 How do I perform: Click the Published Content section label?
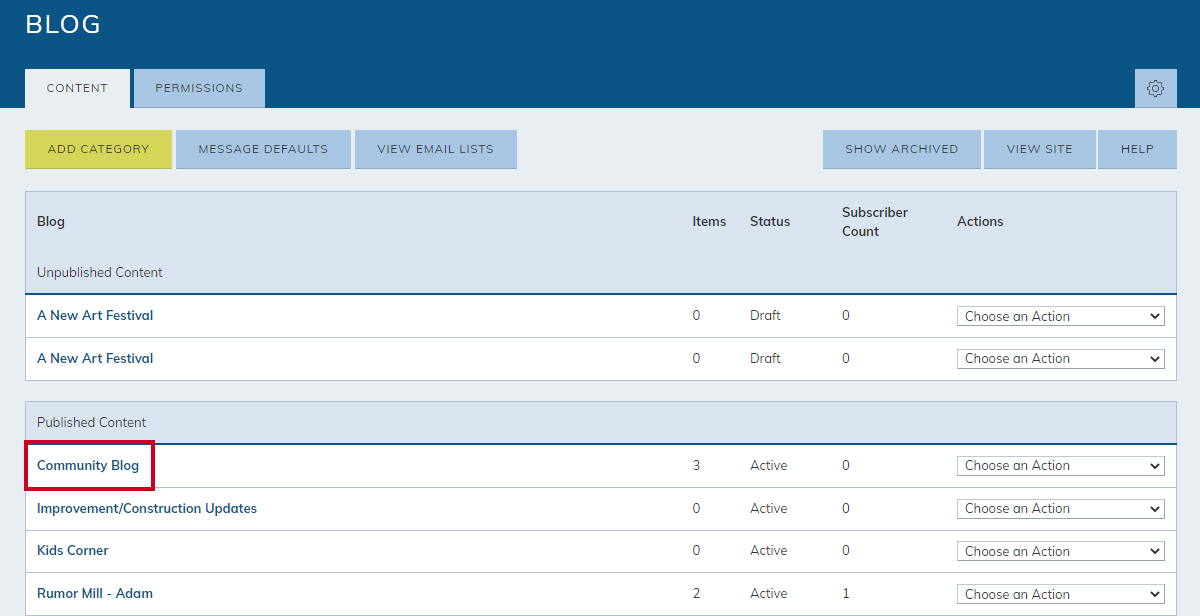[92, 422]
